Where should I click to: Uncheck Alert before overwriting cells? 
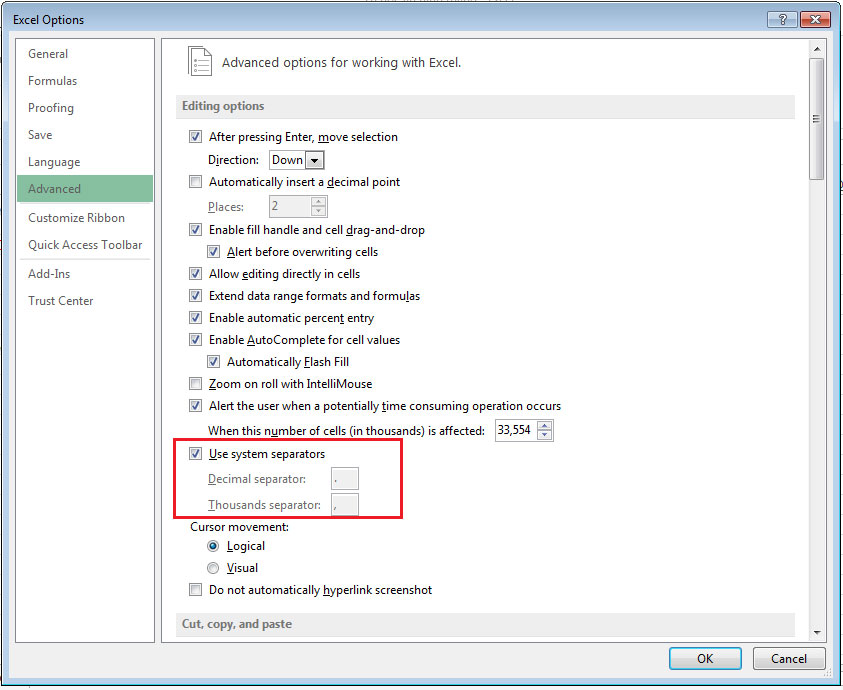coord(213,251)
